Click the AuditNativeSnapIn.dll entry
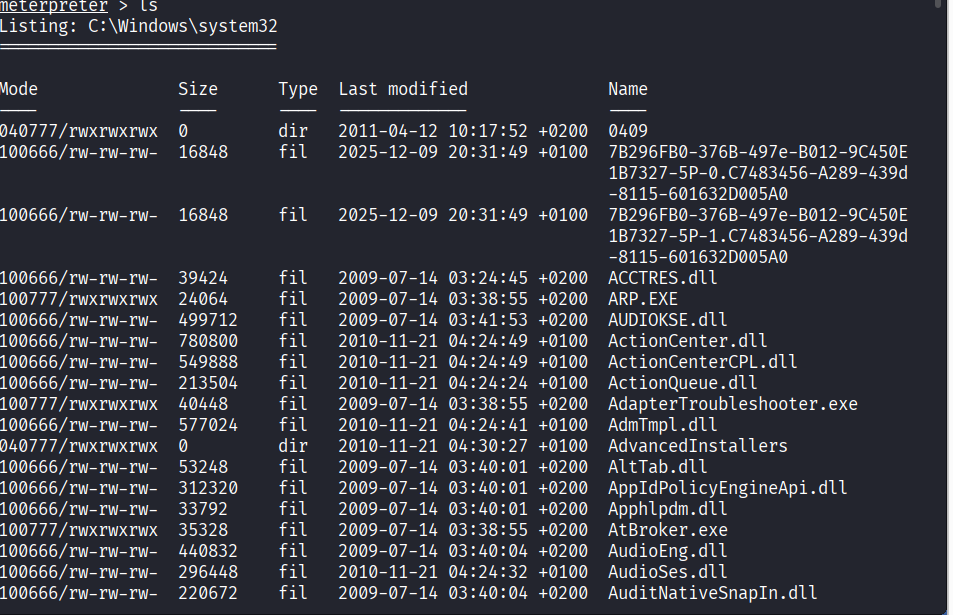953x615 pixels. 712,593
